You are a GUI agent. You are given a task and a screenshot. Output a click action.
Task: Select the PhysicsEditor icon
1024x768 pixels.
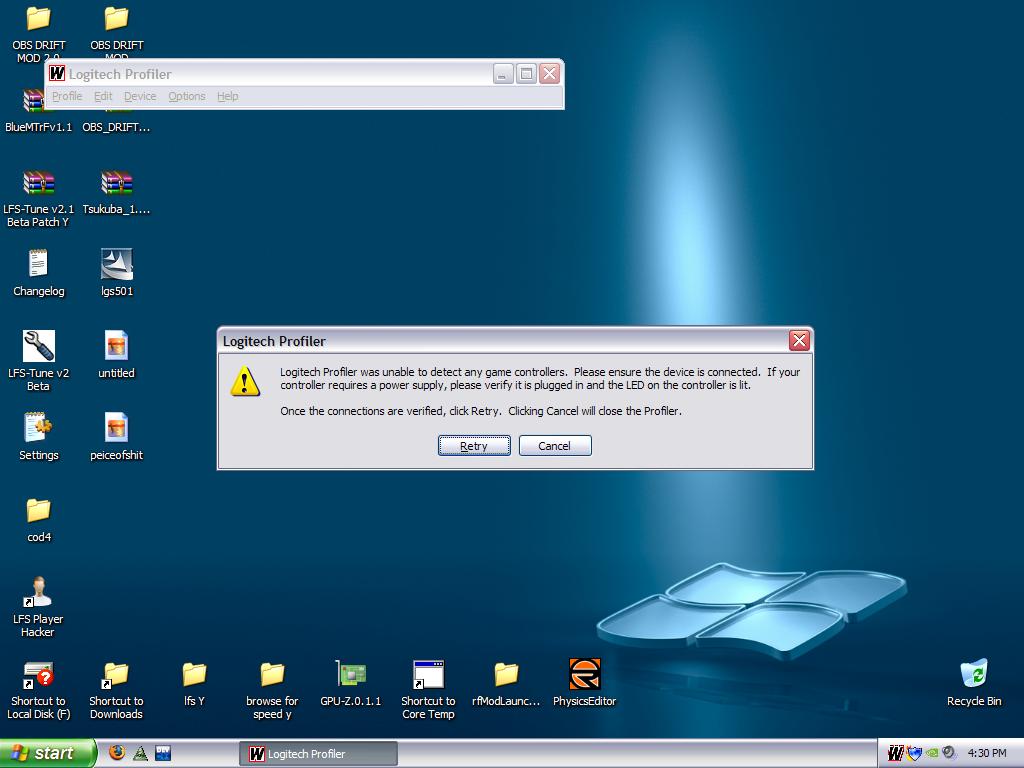click(584, 674)
